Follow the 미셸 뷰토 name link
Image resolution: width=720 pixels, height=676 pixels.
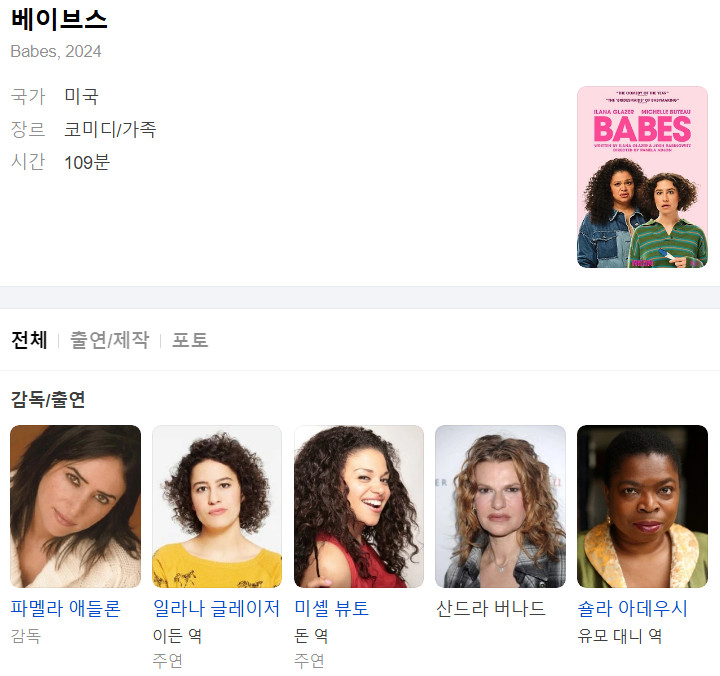(x=332, y=608)
